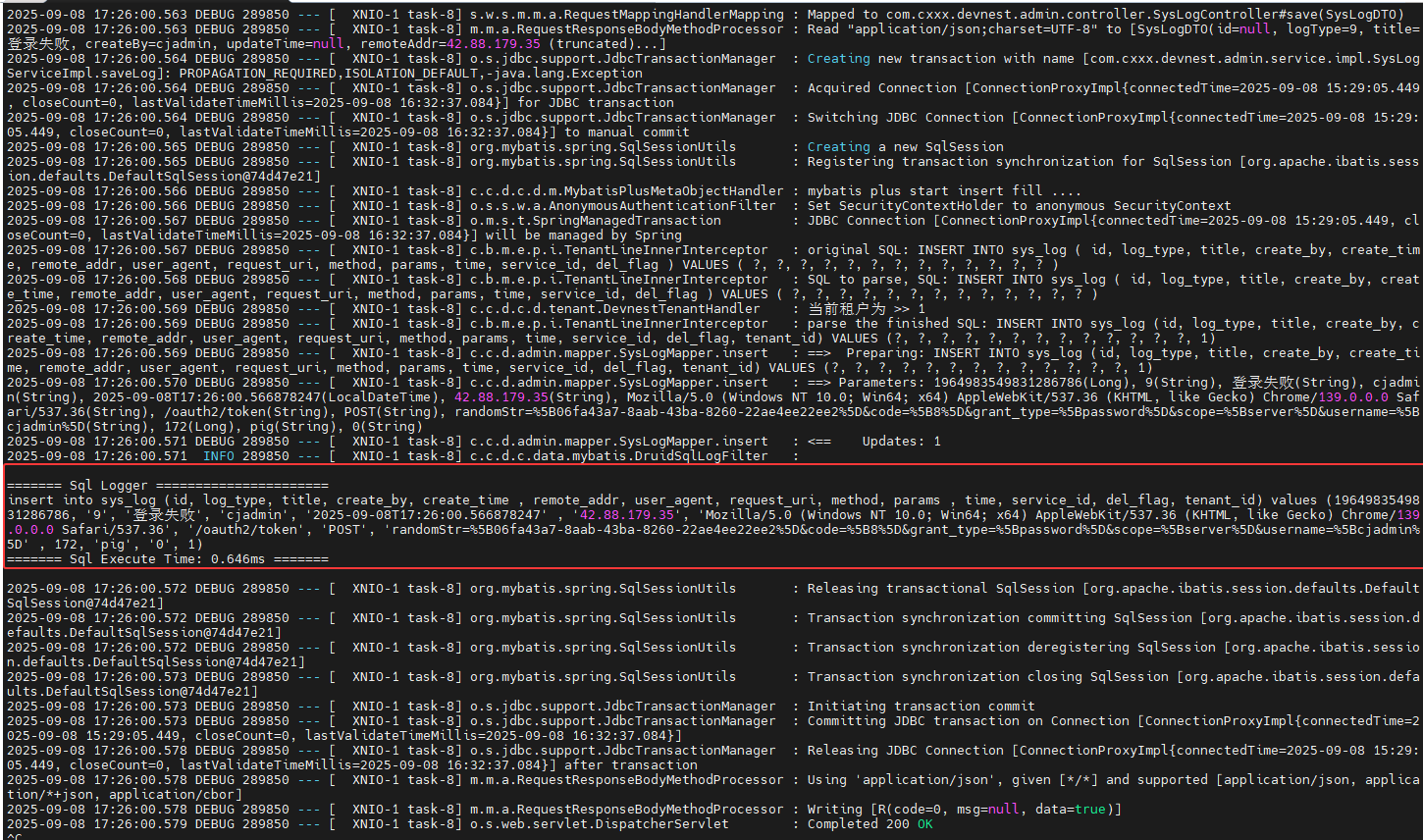Click the "Sql Execute Time: 0.646ms" line

point(167,559)
